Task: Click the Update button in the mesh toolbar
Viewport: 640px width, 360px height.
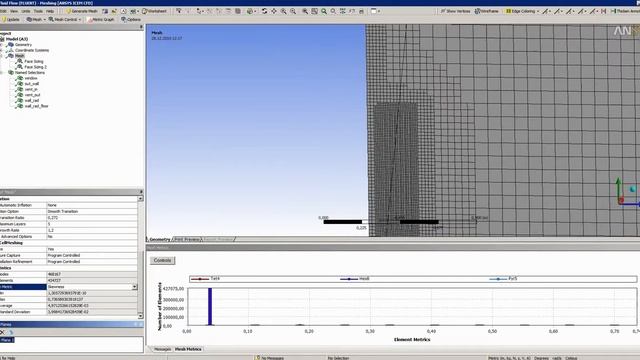Action: point(11,20)
